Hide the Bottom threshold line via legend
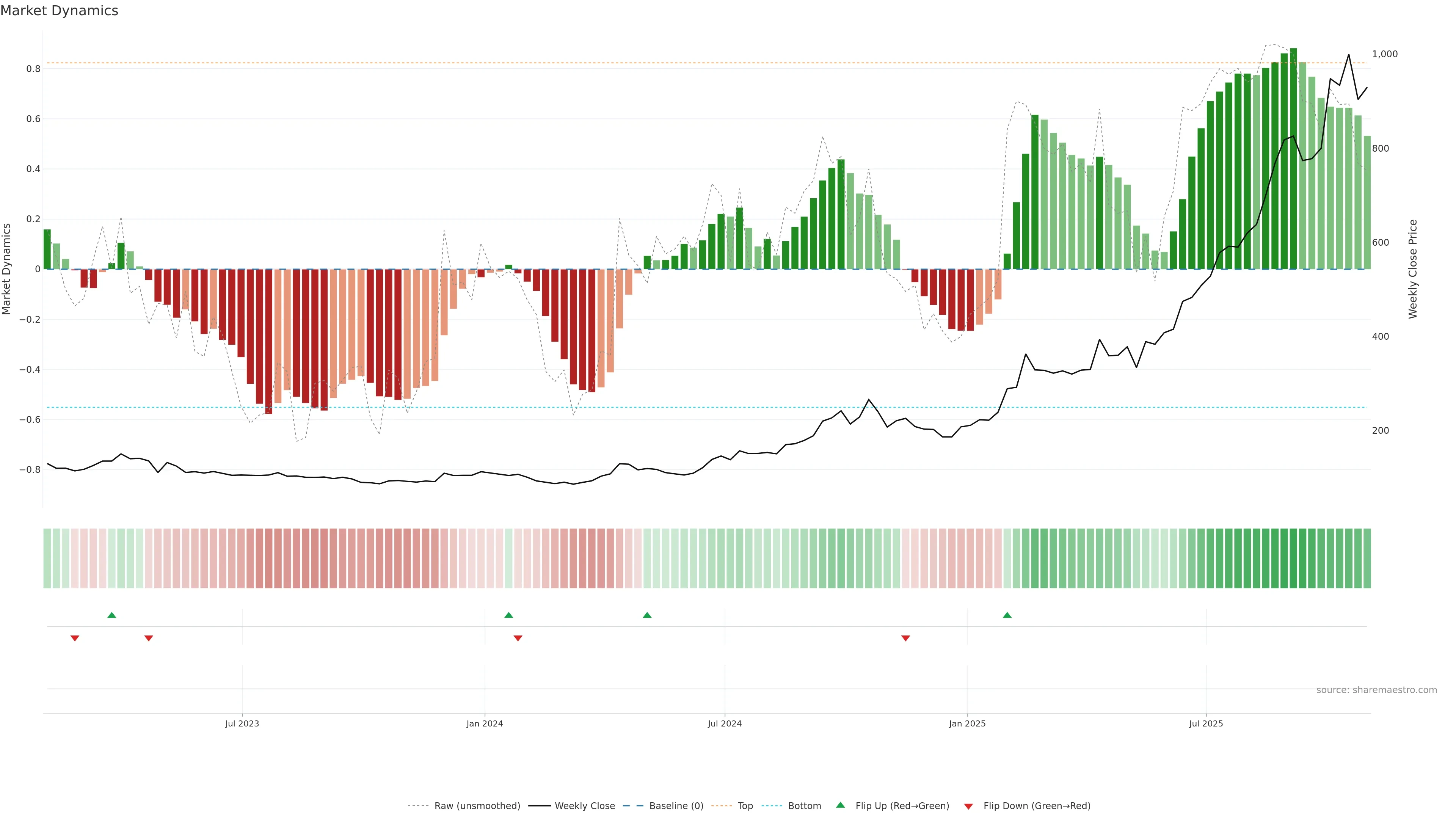The width and height of the screenshot is (1456, 819). (804, 806)
